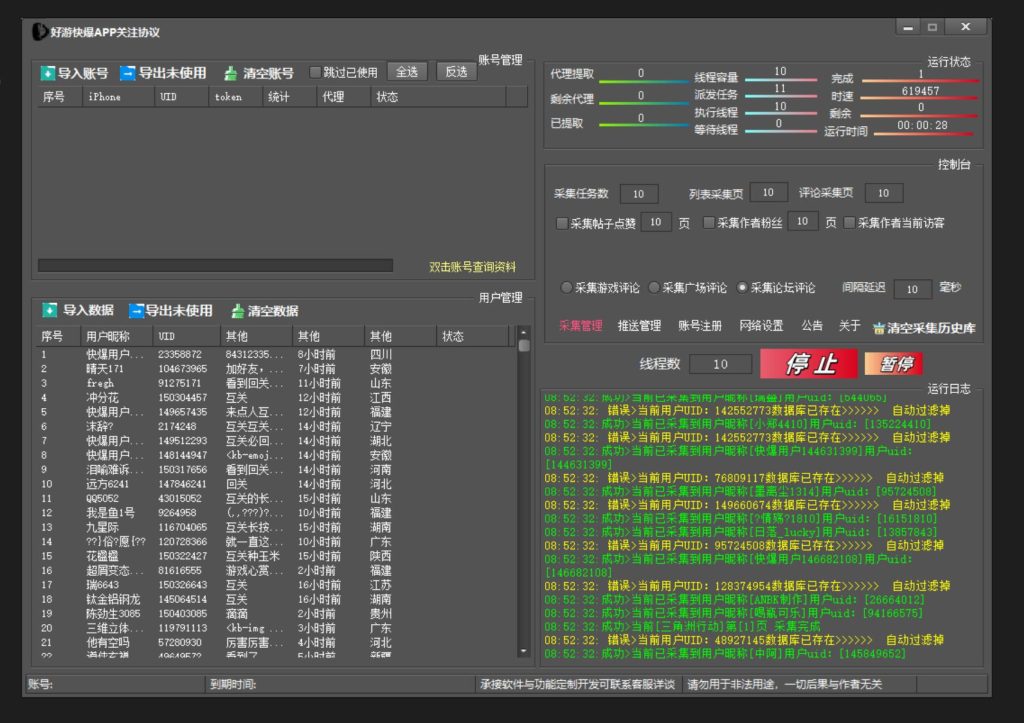Click the 全选 select-all button

coord(407,72)
